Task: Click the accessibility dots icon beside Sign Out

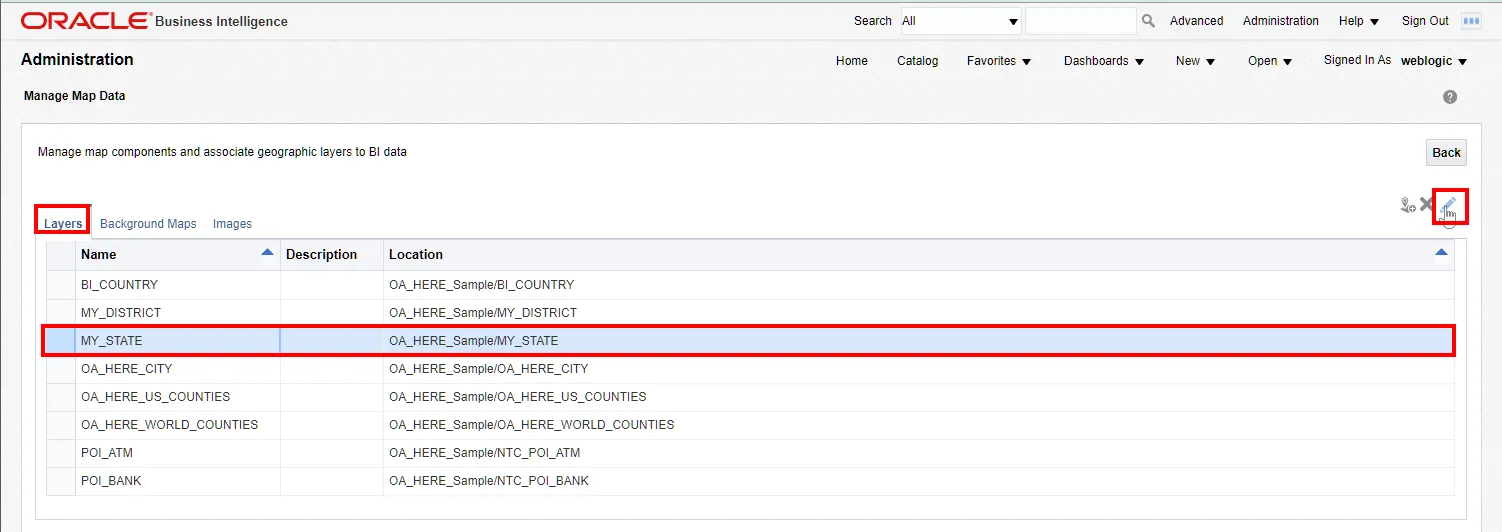Action: (x=1471, y=21)
